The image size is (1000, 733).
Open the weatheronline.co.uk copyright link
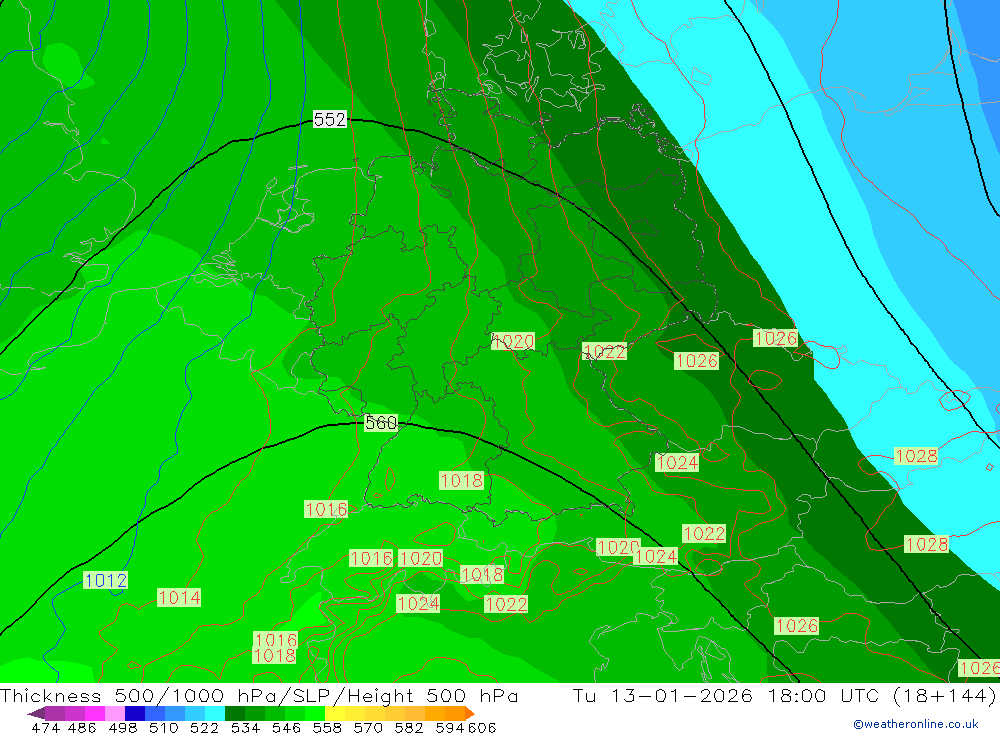pos(916,724)
